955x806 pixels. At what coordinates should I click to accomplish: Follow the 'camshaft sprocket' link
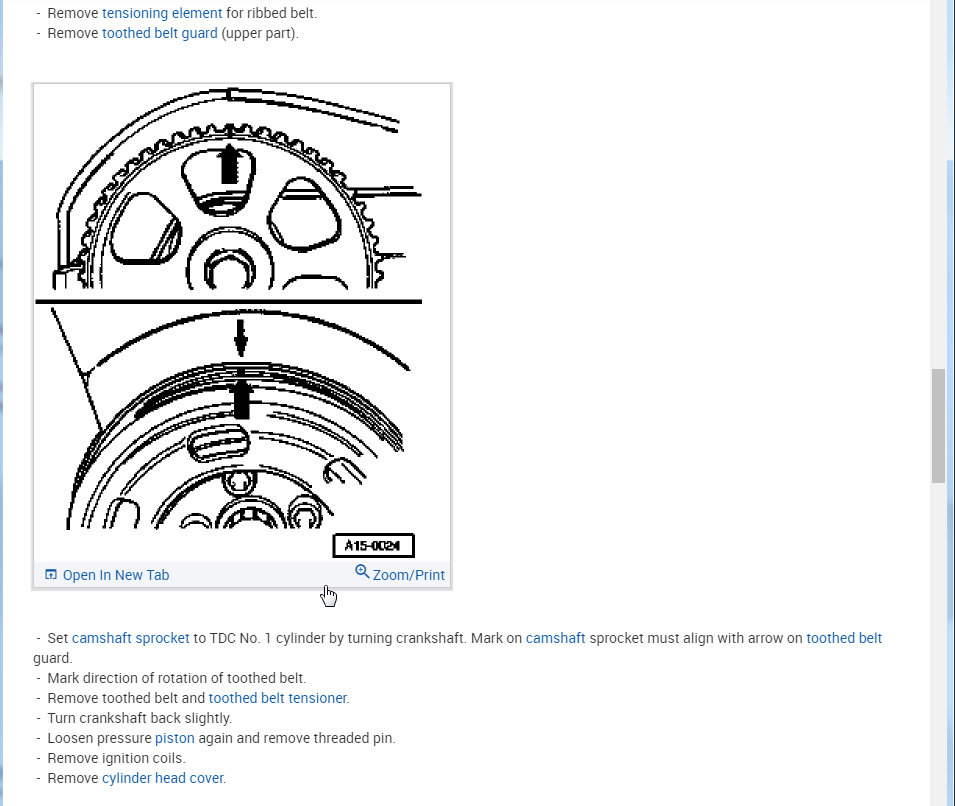coord(131,638)
